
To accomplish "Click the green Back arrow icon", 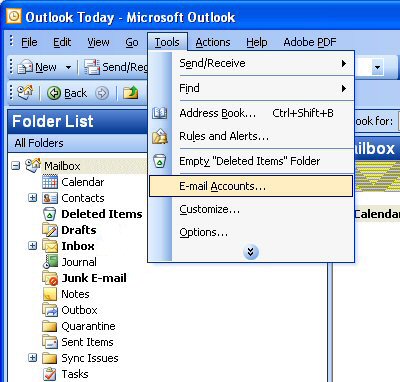I will point(54,93).
